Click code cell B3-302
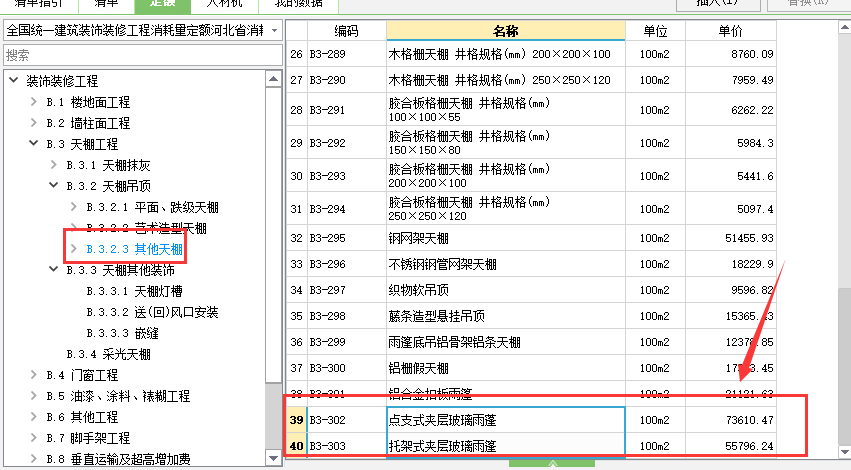The width and height of the screenshot is (851, 470). point(347,420)
